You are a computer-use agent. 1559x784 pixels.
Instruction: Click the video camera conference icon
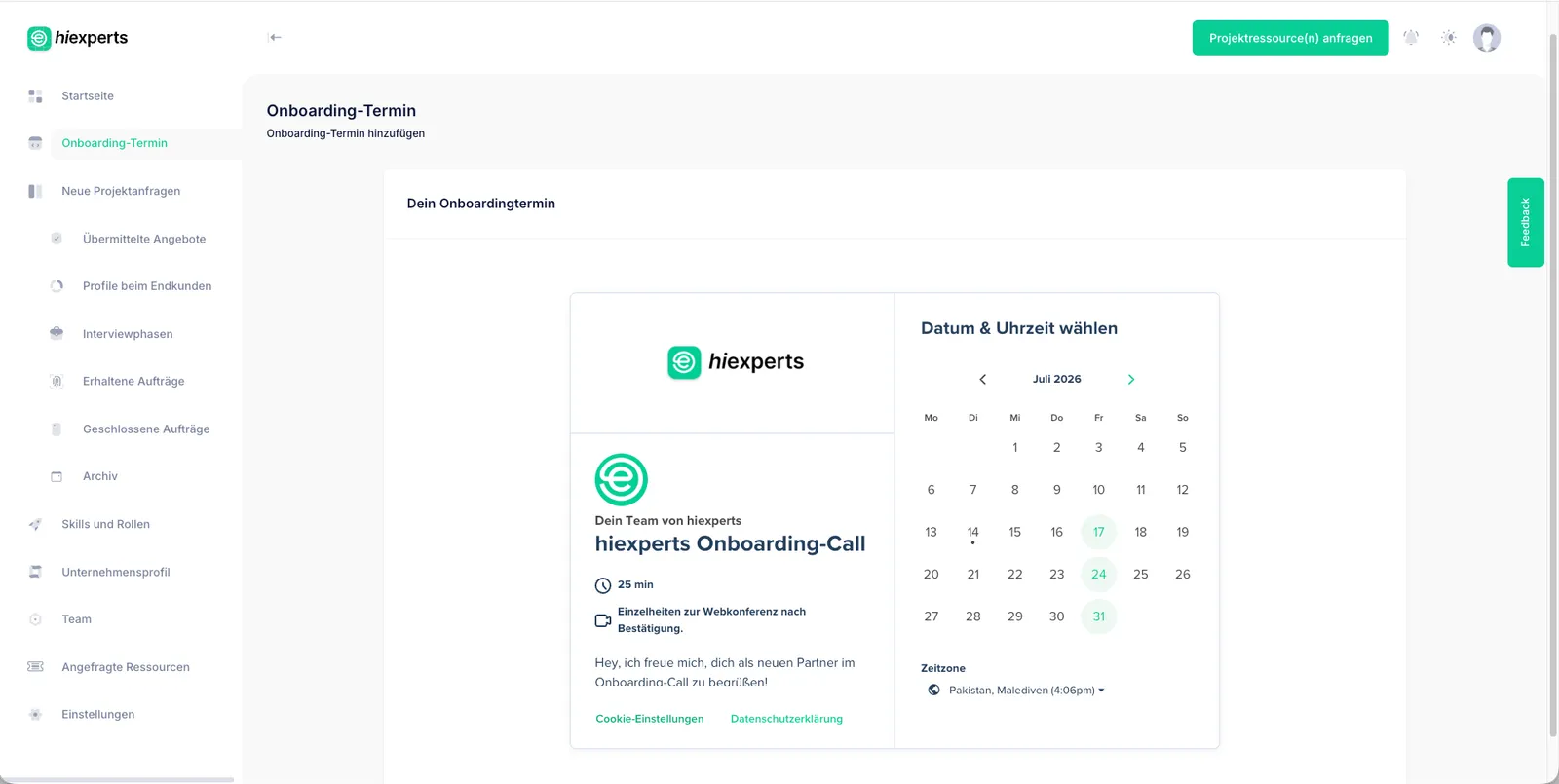603,620
